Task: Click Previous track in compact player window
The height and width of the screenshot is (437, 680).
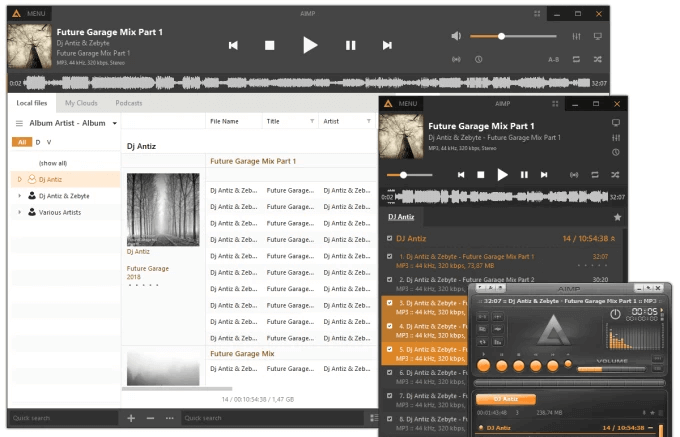Action: tap(461, 175)
